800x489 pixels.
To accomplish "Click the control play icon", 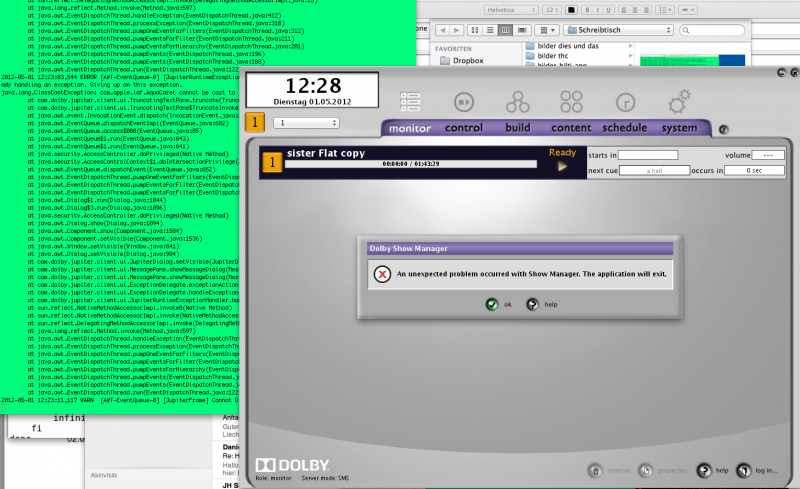I will [463, 102].
